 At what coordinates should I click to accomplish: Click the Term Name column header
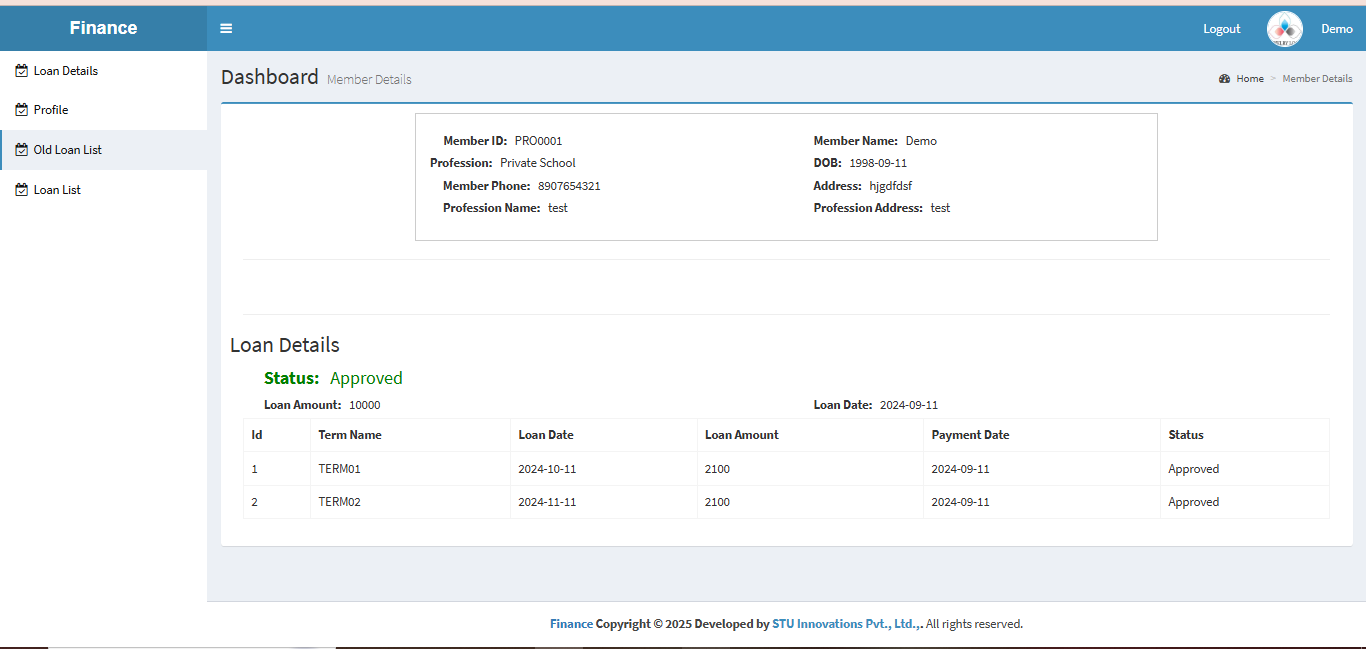(x=350, y=435)
